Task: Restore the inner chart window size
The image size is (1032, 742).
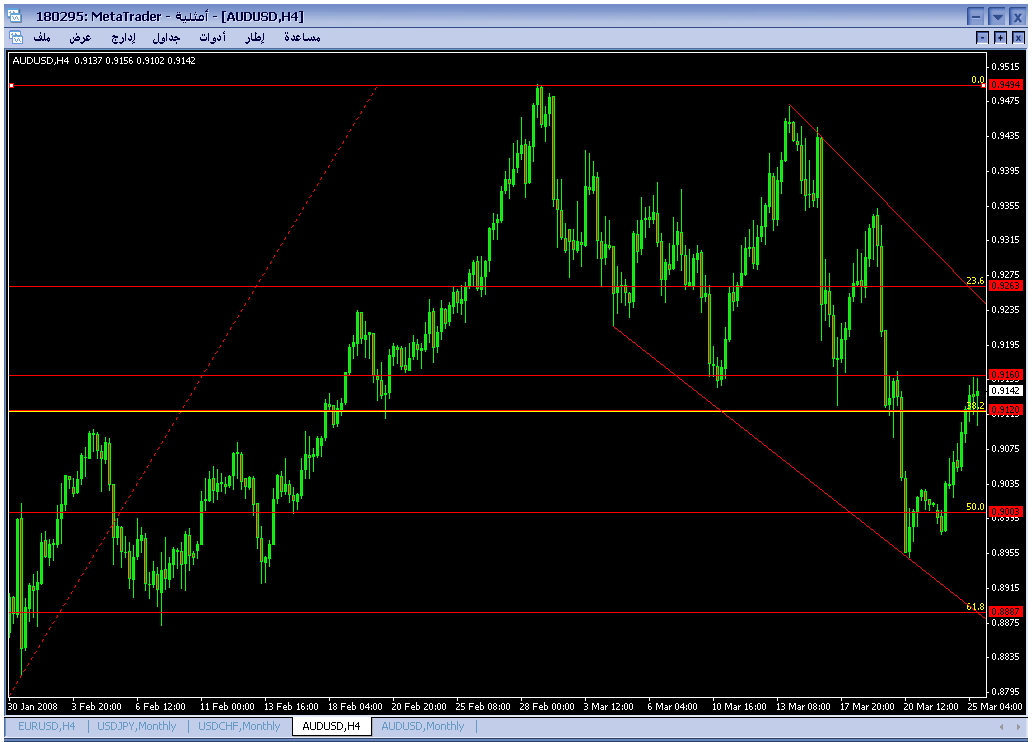Action: (x=1000, y=38)
